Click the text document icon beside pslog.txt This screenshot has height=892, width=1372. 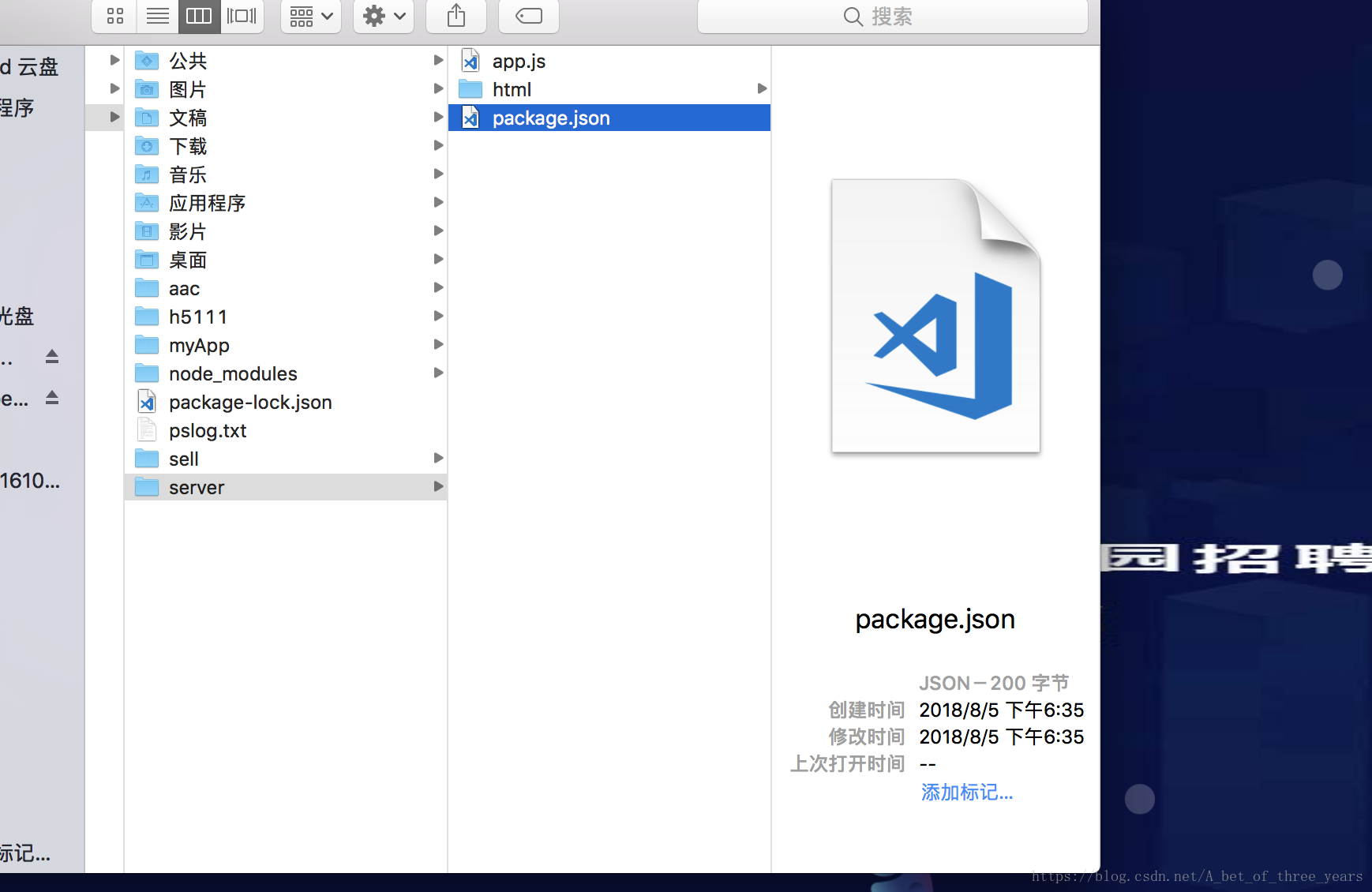click(147, 430)
